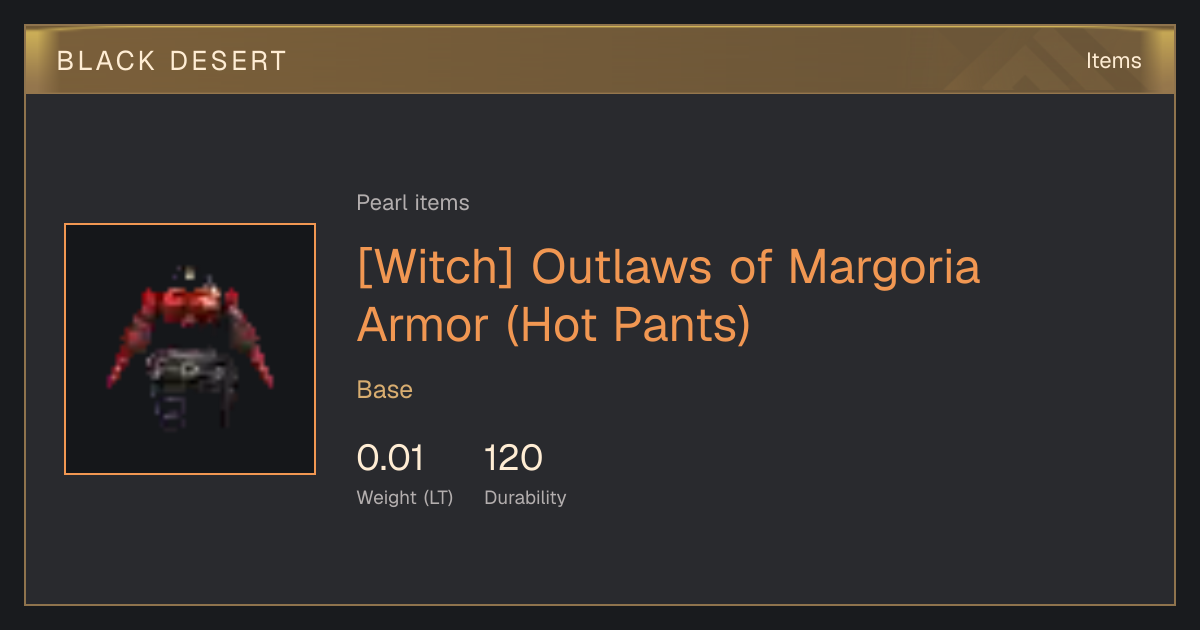The height and width of the screenshot is (630, 1200).
Task: Click the word Margoria in title
Action: coord(884,267)
